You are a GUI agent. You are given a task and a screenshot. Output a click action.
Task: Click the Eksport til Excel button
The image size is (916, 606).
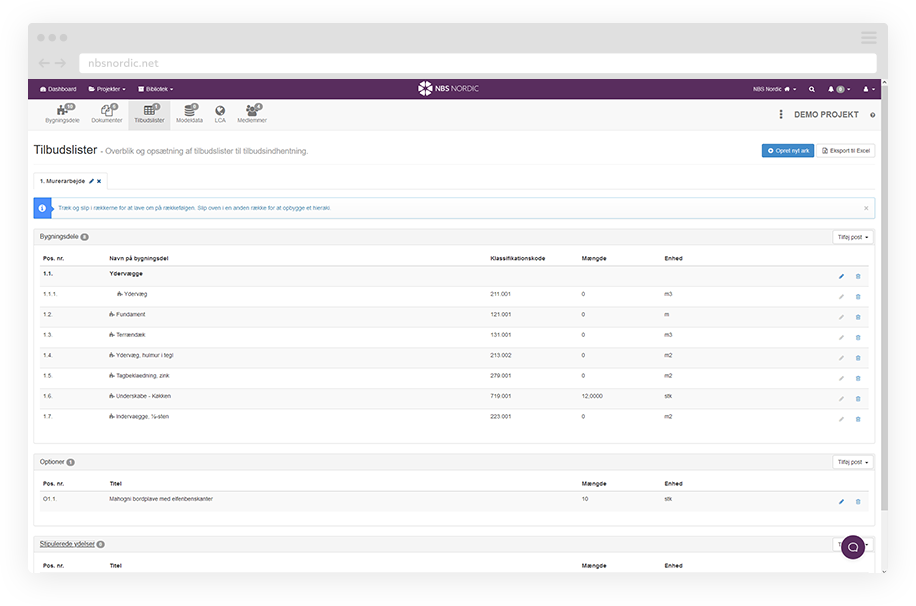846,150
